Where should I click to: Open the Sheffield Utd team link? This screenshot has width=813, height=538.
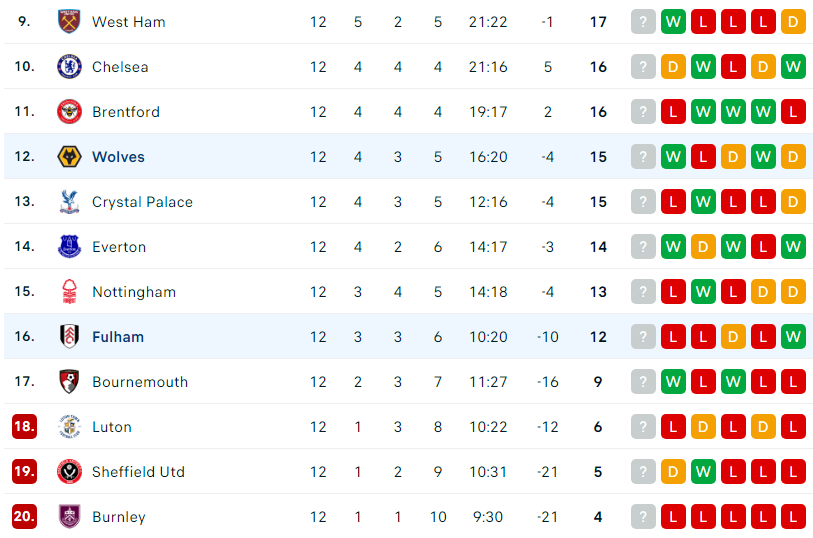[138, 472]
